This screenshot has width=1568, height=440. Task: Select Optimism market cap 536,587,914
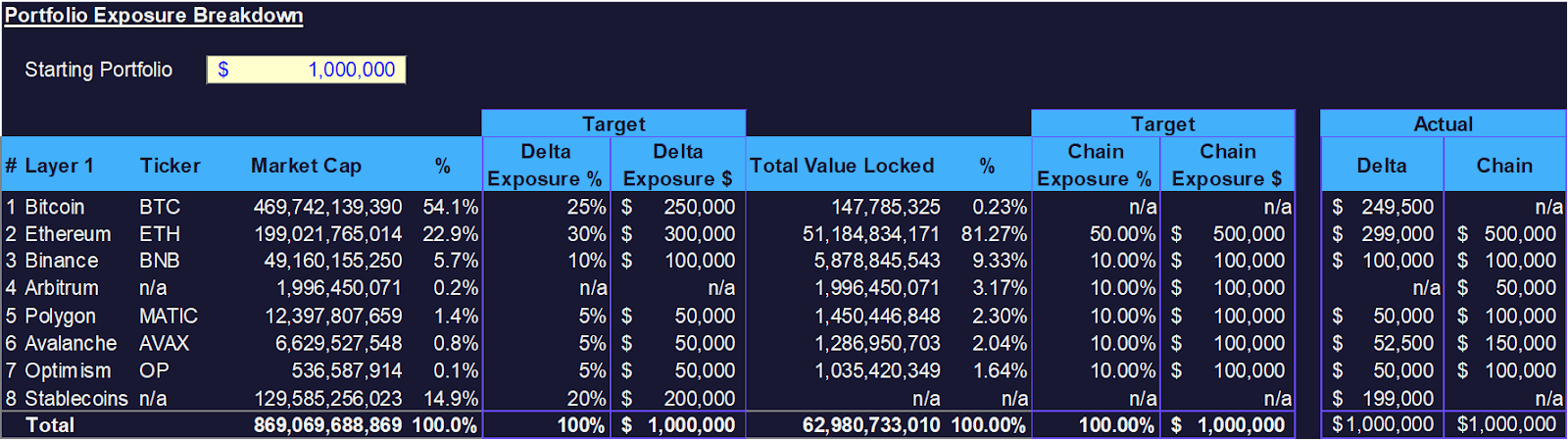pos(347,370)
